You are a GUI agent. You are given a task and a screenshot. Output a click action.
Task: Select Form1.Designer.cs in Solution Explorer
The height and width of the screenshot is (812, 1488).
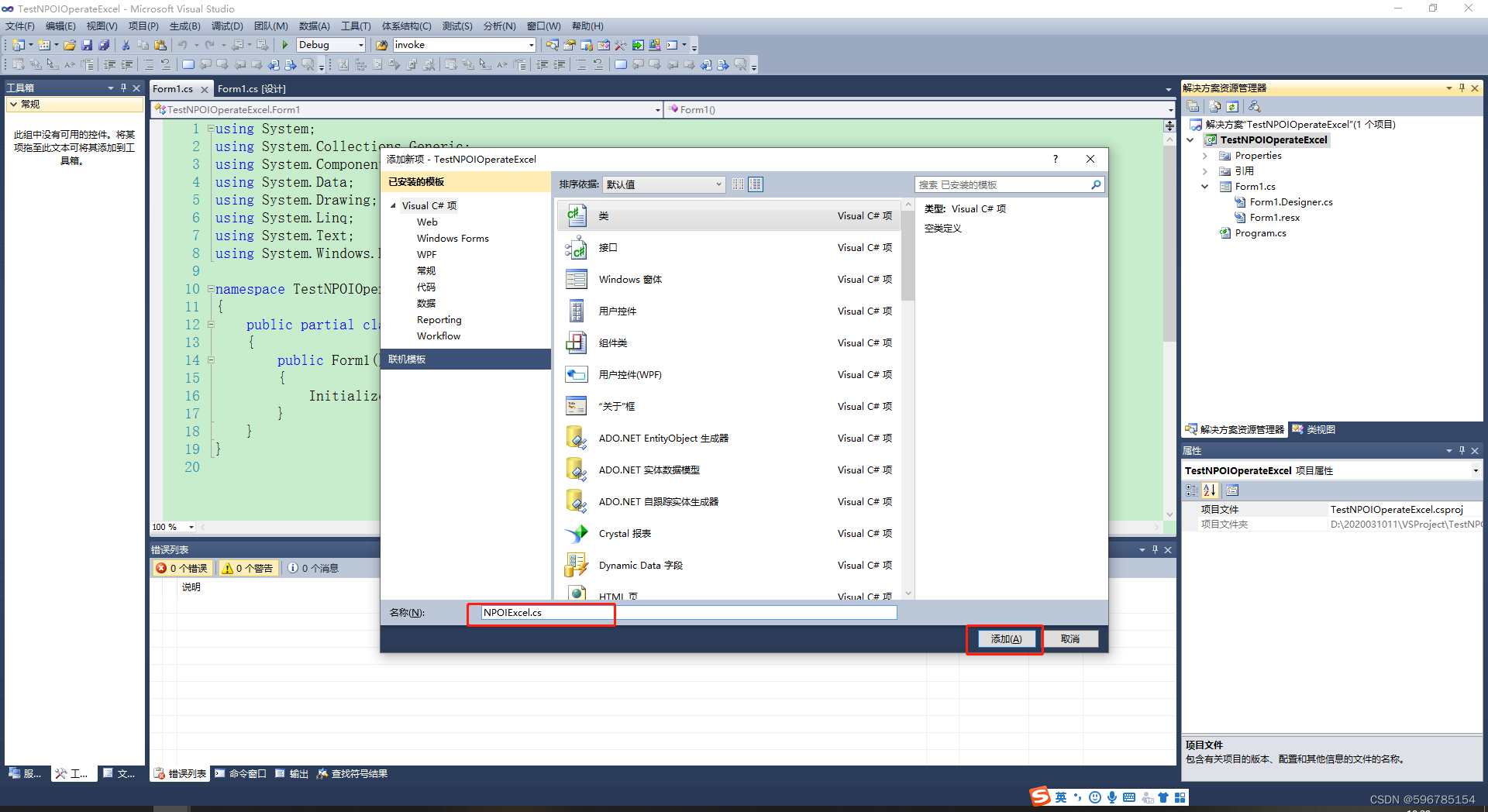[1290, 202]
